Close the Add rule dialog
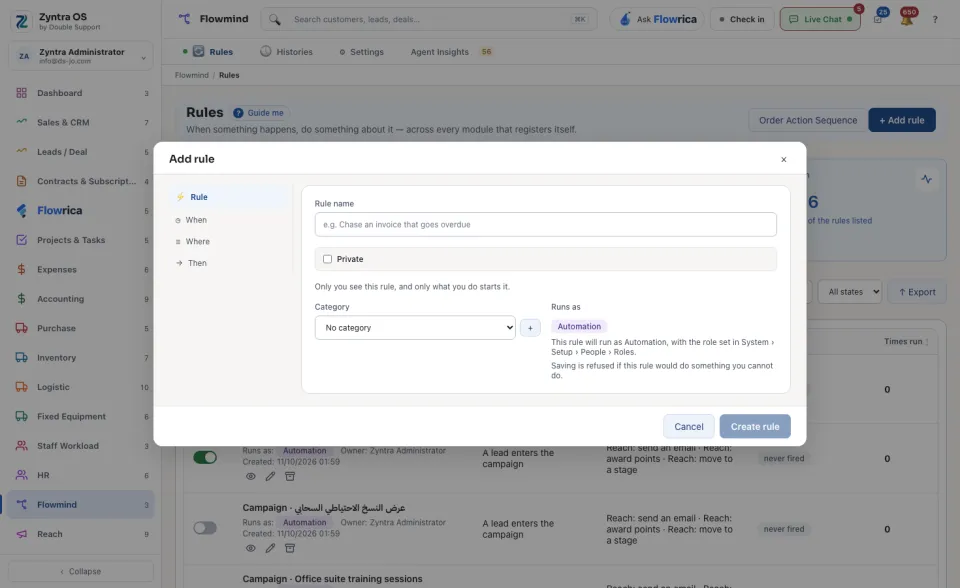Image resolution: width=960 pixels, height=588 pixels. pos(784,159)
